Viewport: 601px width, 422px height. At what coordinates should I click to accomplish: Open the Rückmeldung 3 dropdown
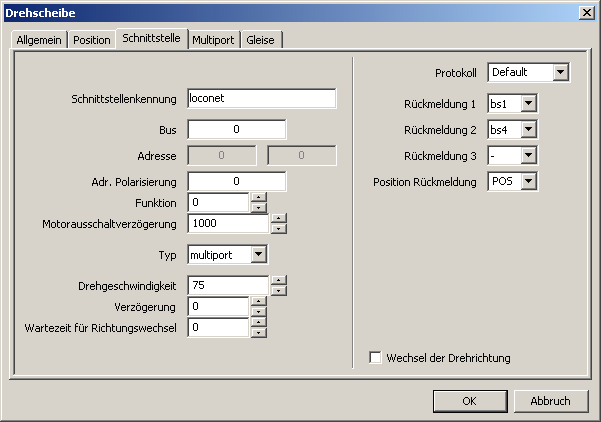(529, 155)
